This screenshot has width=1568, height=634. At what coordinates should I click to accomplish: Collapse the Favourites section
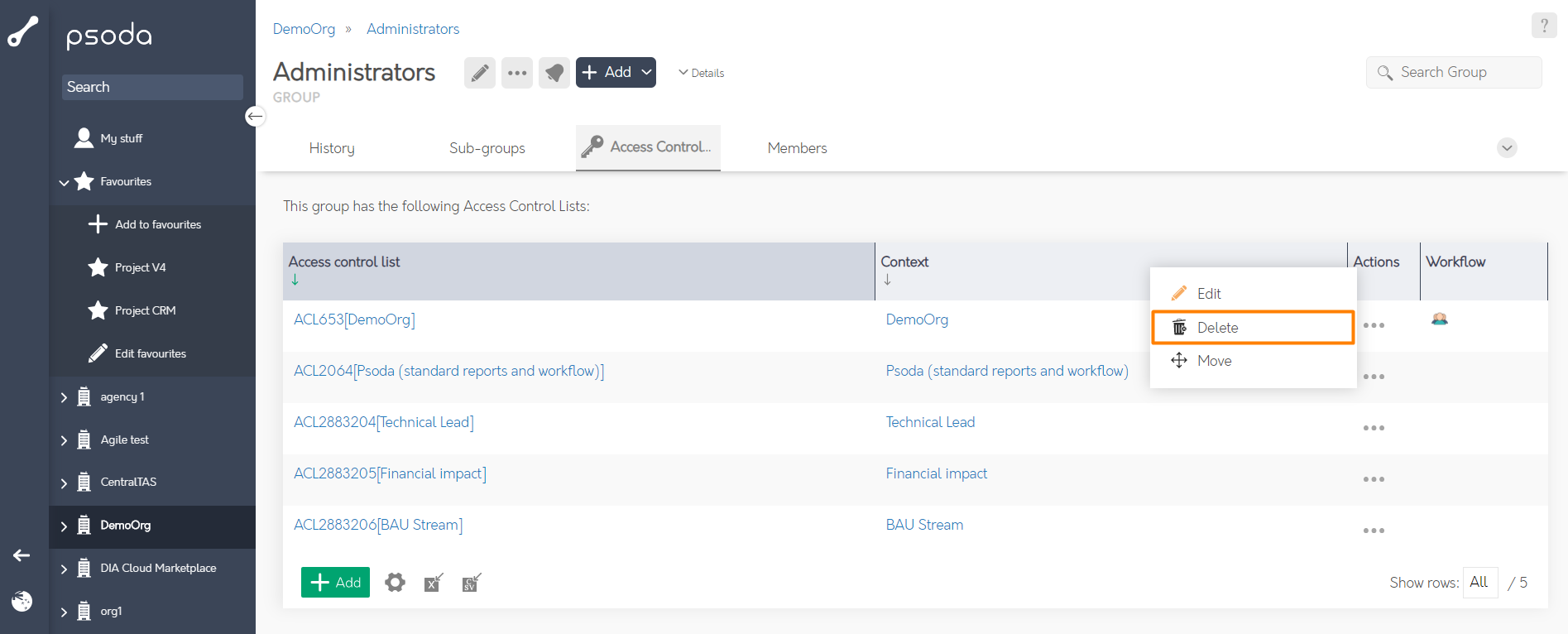coord(64,182)
